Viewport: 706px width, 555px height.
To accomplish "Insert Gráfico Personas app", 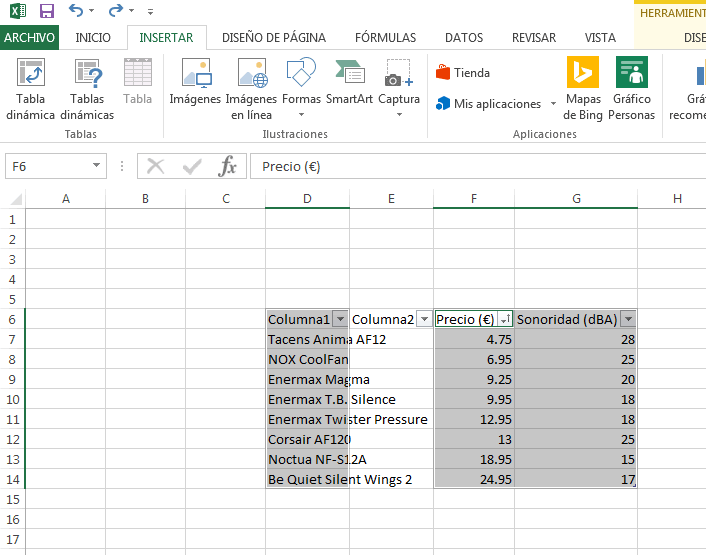I will pyautogui.click(x=632, y=89).
